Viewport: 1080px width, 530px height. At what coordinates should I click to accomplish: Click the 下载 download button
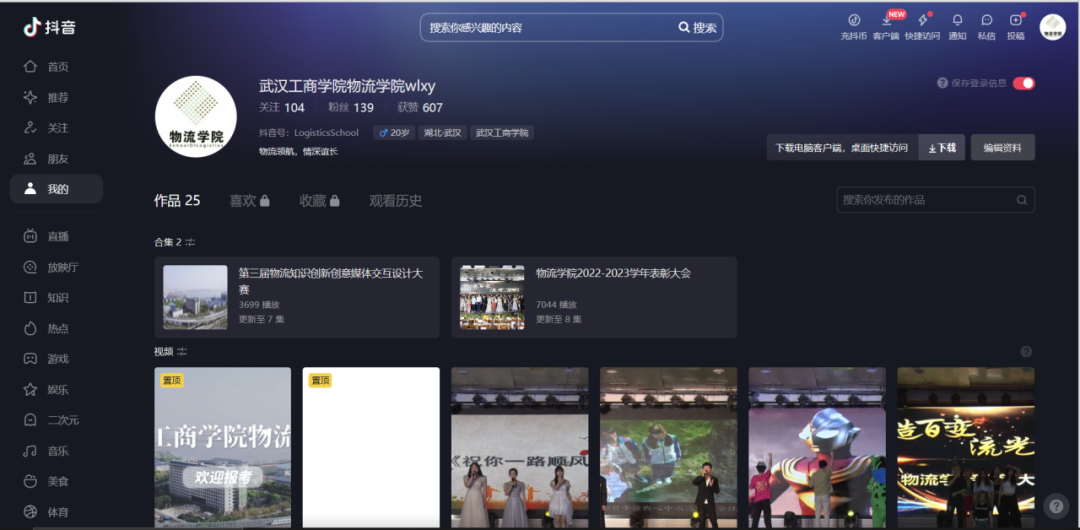coord(941,148)
